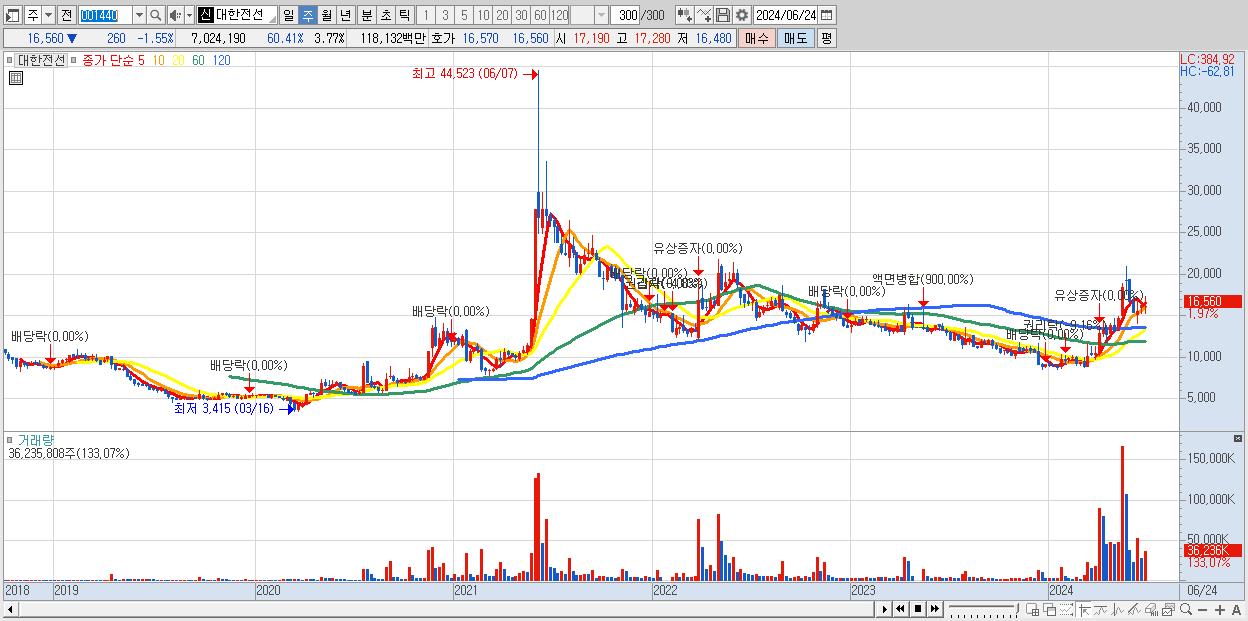Screen dimensions: 1248x621
Task: Choose interval 120 button
Action: [x=559, y=15]
